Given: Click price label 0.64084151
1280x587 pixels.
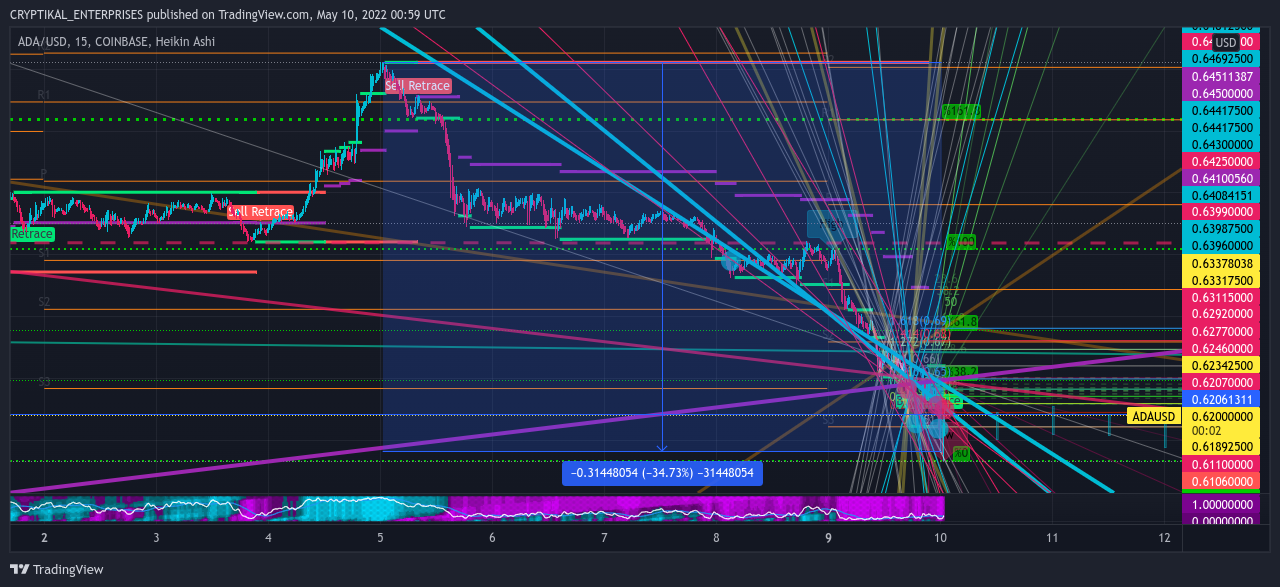Looking at the screenshot, I should pyautogui.click(x=1222, y=195).
